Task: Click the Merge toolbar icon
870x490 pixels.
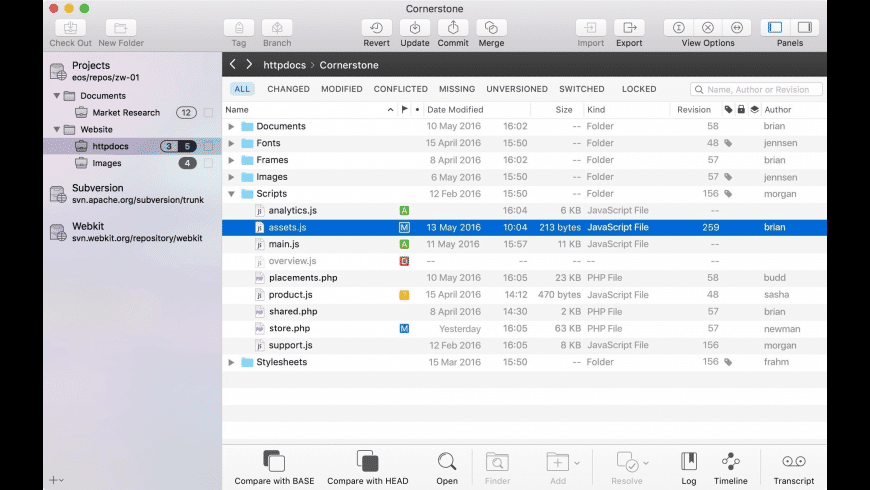Action: pyautogui.click(x=491, y=28)
